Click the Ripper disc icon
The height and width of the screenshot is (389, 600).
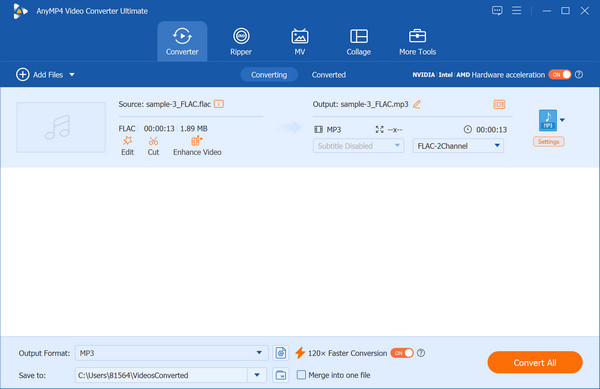pyautogui.click(x=241, y=36)
